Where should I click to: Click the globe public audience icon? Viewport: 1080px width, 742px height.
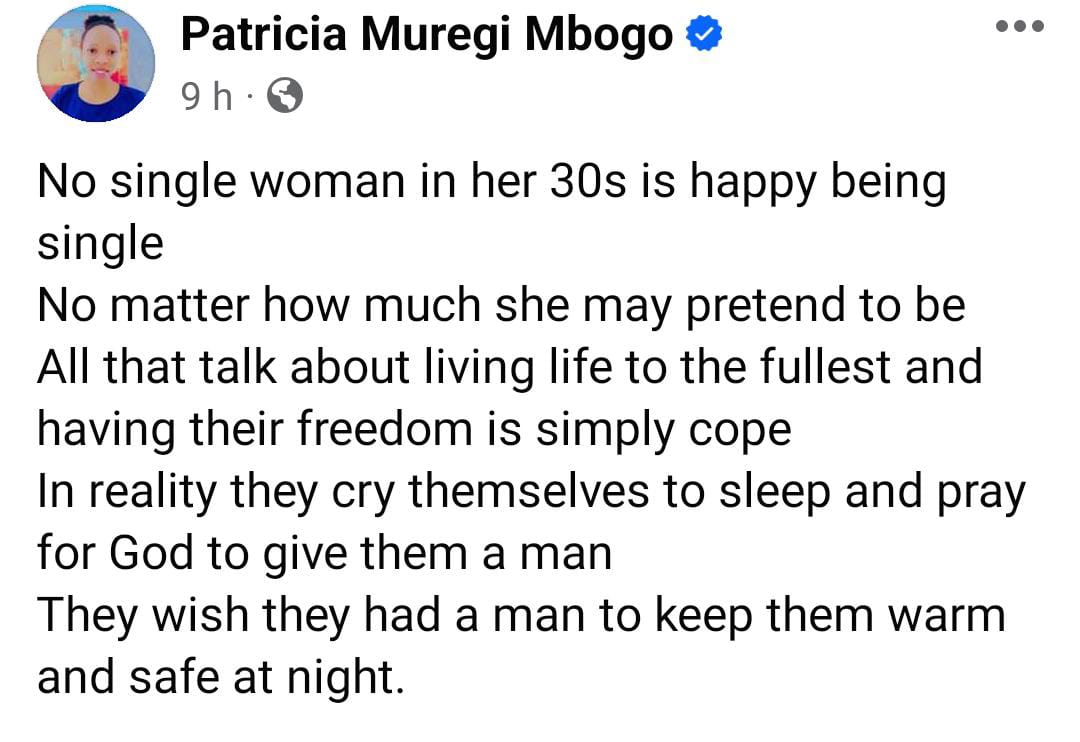[284, 95]
